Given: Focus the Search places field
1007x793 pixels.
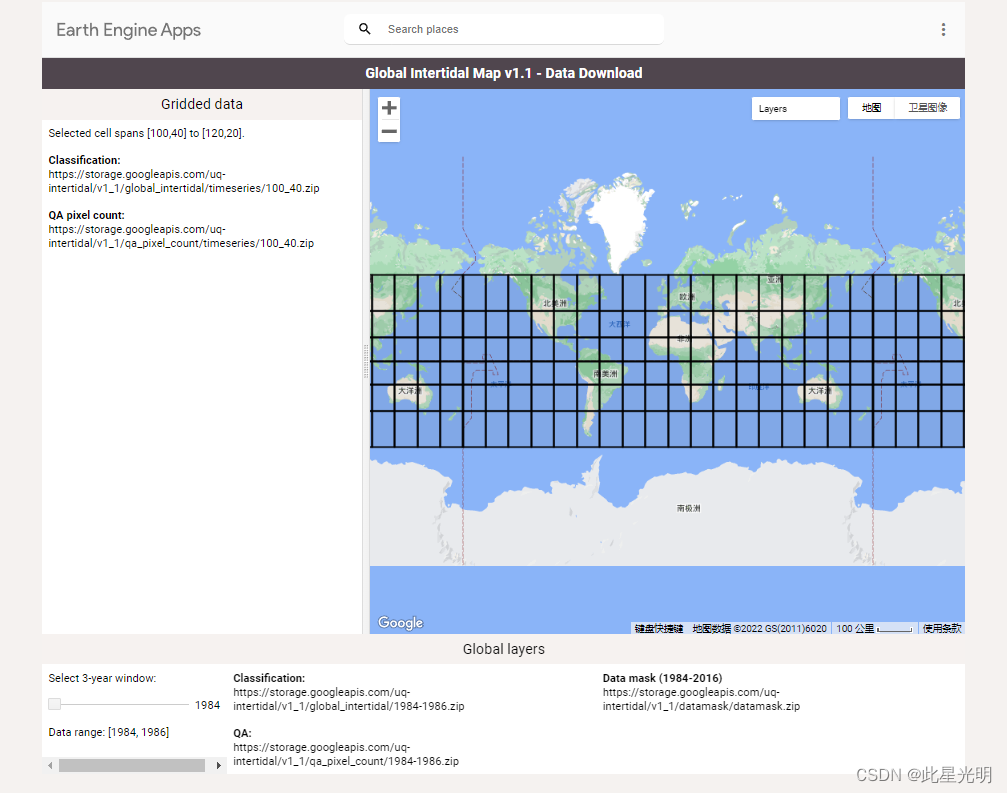Looking at the screenshot, I should 504,30.
